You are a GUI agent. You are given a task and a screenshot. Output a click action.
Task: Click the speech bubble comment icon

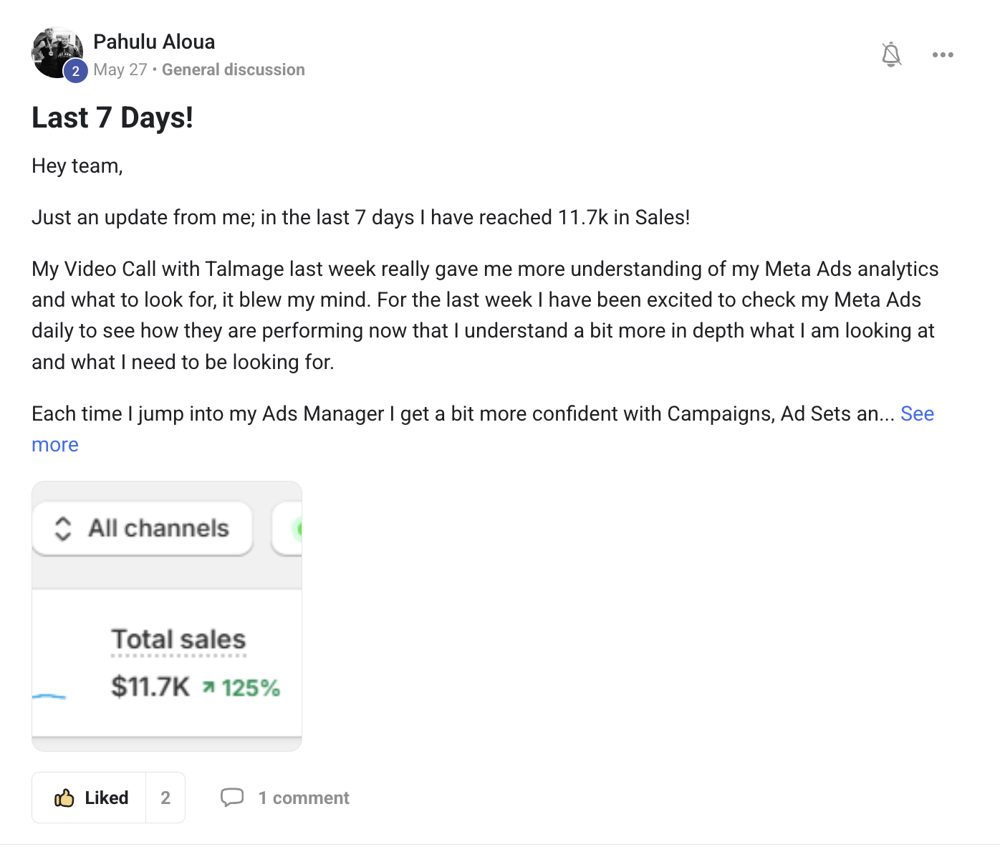(x=232, y=797)
